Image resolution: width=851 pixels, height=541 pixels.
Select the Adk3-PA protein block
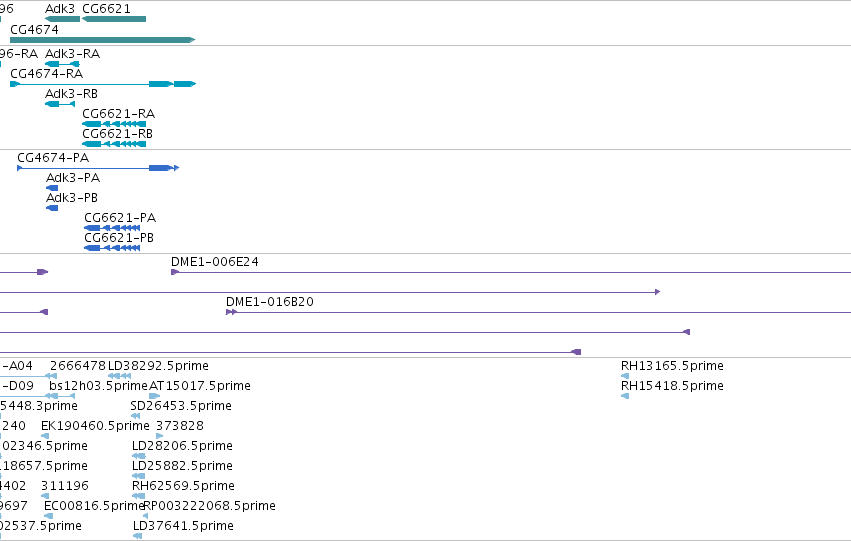click(52, 188)
